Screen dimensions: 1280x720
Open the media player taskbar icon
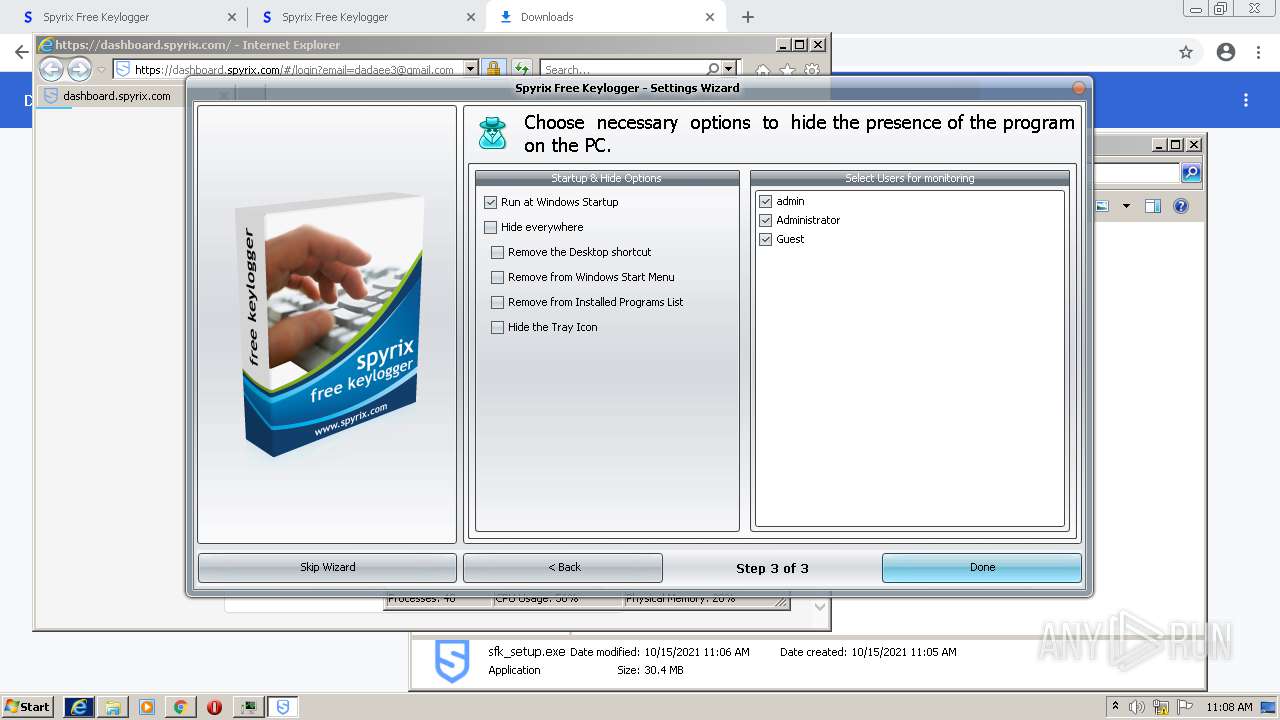click(x=147, y=707)
